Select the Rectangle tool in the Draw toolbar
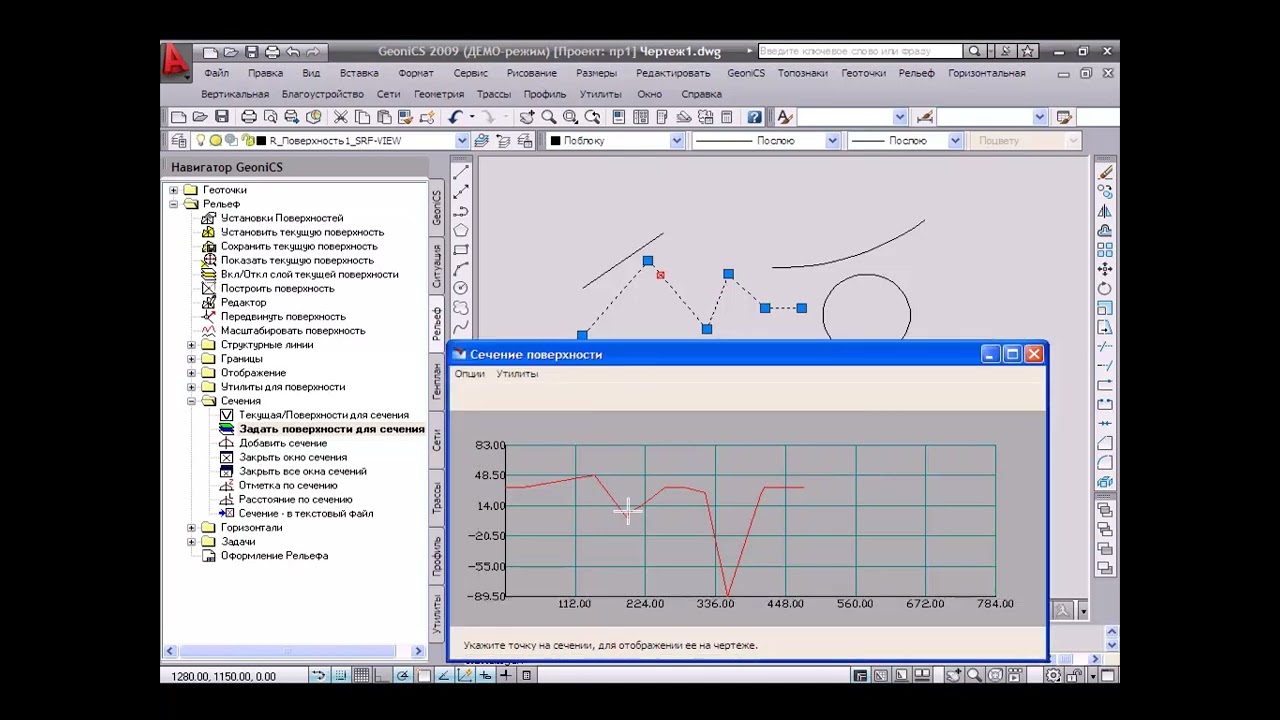Image resolution: width=1280 pixels, height=720 pixels. tap(461, 250)
